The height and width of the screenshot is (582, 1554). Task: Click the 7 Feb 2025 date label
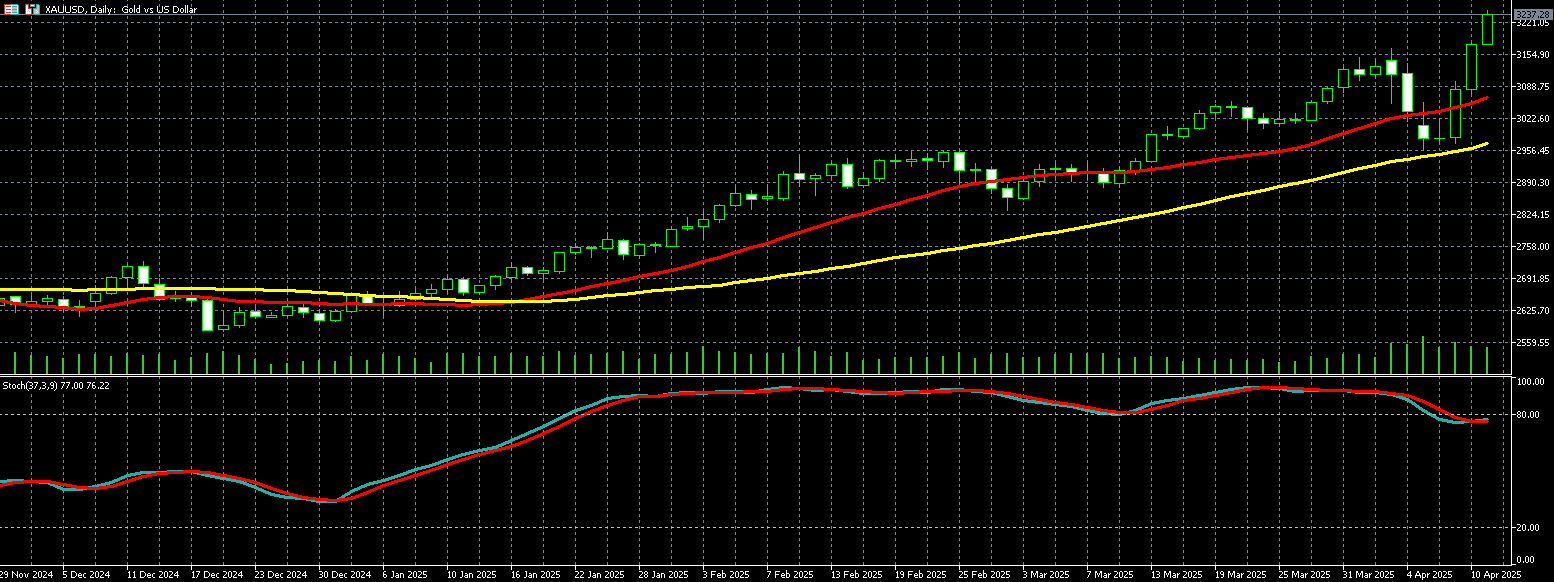tap(790, 575)
